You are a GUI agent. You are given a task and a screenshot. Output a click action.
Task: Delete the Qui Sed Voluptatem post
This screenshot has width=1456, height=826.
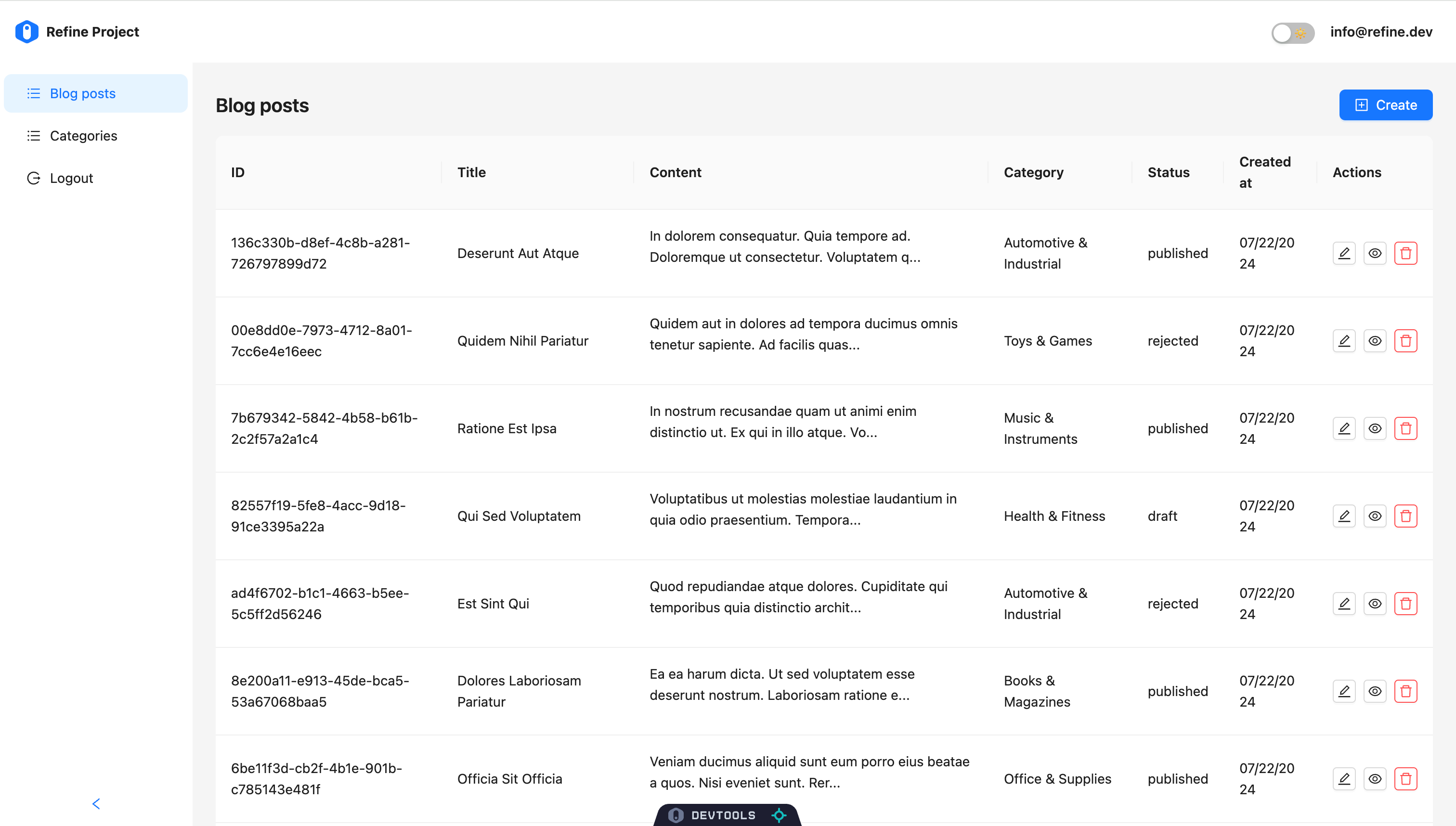(1405, 516)
